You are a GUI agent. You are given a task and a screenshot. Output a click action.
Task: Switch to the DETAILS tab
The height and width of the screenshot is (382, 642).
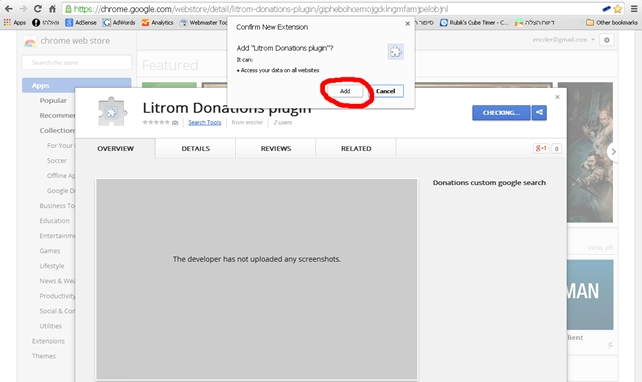196,149
